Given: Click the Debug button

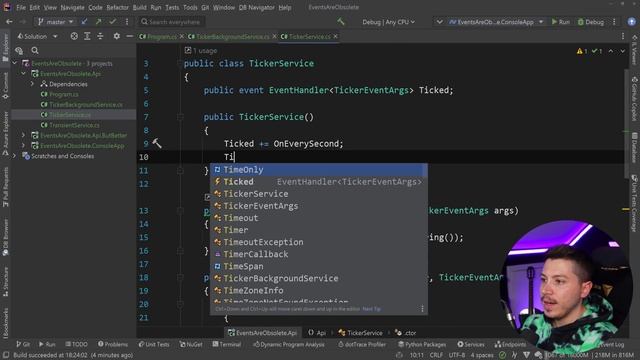Looking at the screenshot, I should [590, 22].
